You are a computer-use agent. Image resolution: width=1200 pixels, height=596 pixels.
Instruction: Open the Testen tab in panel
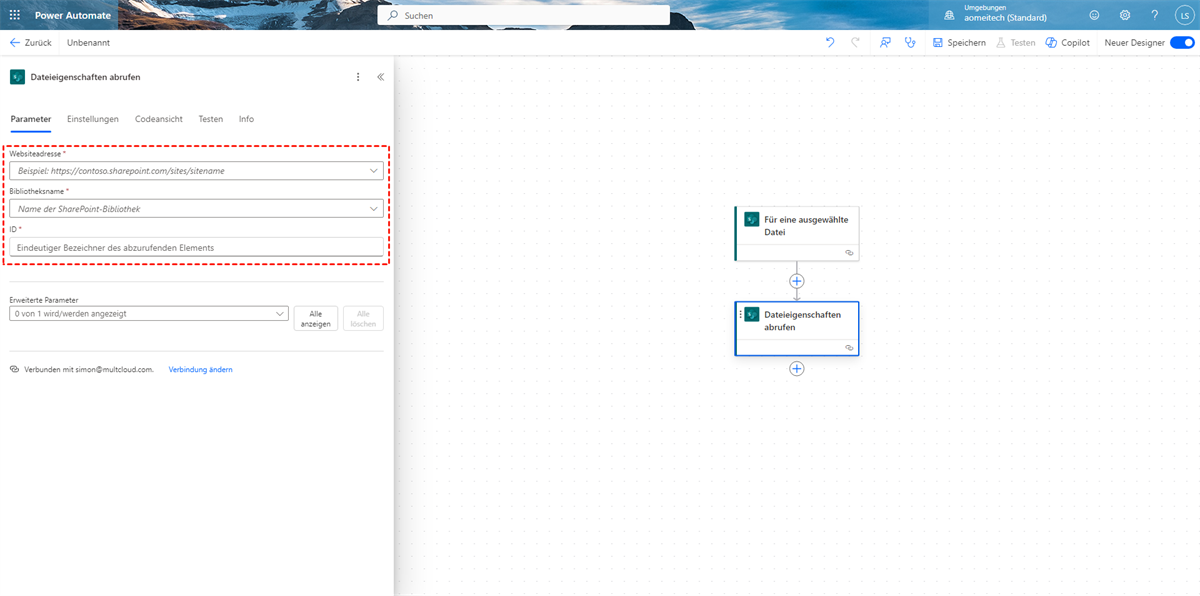point(211,119)
